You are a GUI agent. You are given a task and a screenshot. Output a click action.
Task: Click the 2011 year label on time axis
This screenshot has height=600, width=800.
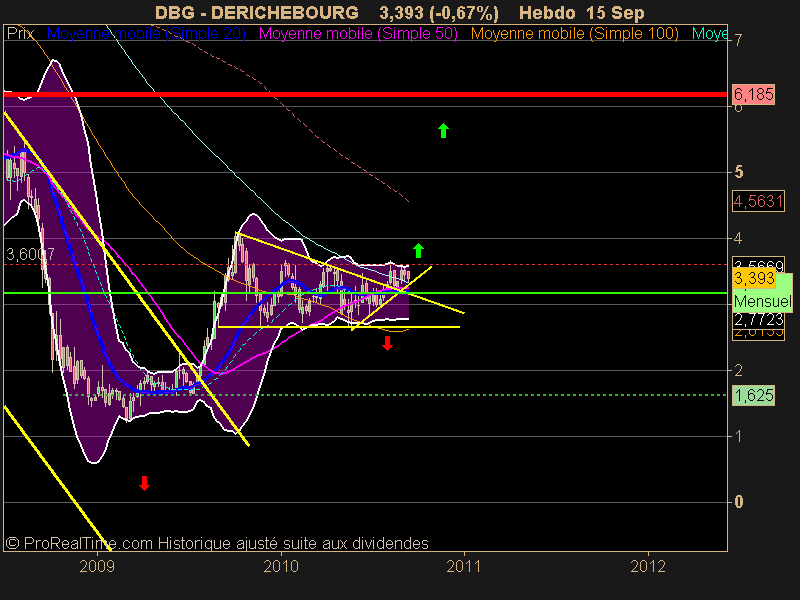[x=464, y=566]
